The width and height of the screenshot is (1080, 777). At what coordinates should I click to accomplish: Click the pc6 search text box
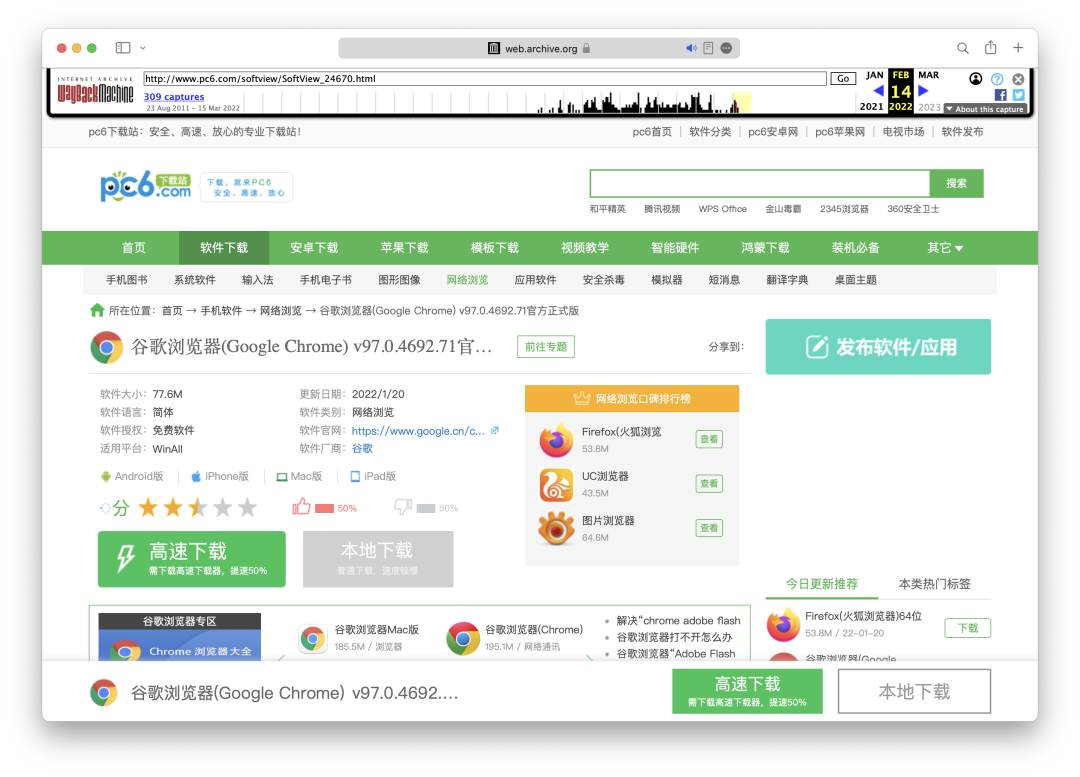[x=760, y=183]
